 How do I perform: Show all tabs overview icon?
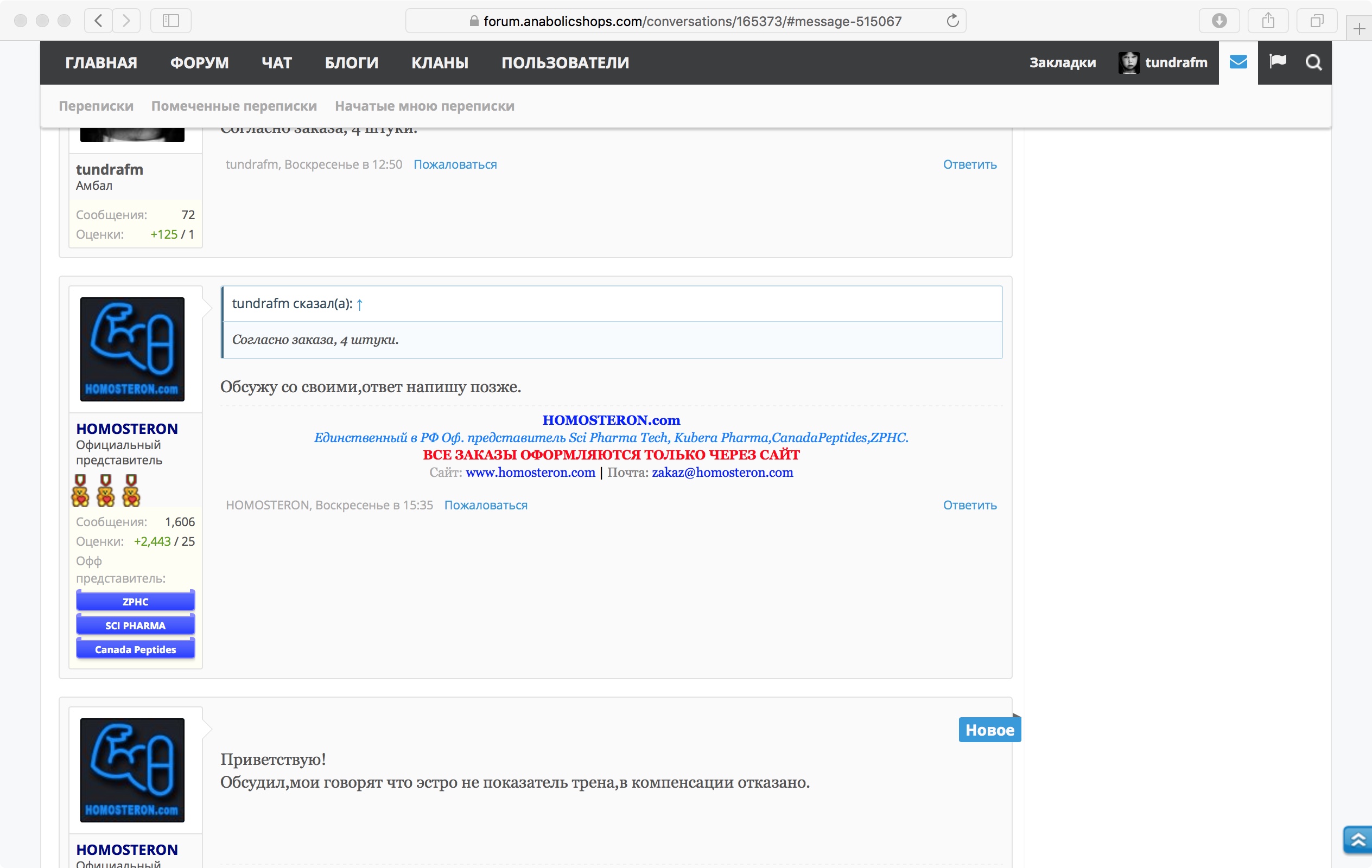tap(1316, 21)
